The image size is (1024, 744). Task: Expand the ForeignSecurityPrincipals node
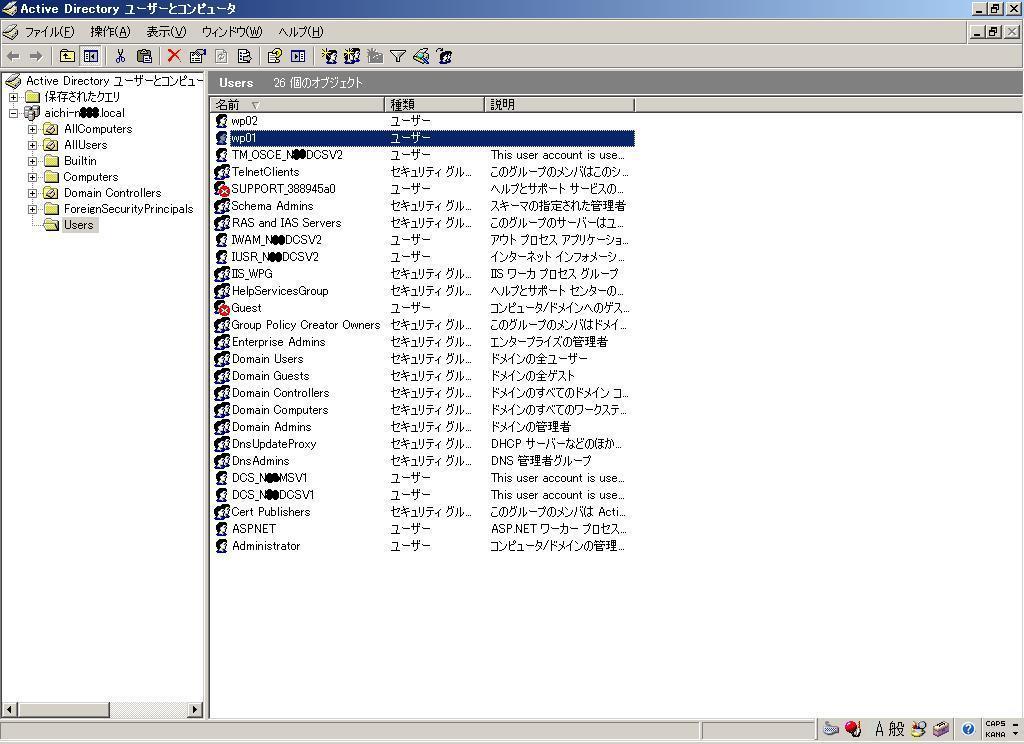pyautogui.click(x=32, y=209)
